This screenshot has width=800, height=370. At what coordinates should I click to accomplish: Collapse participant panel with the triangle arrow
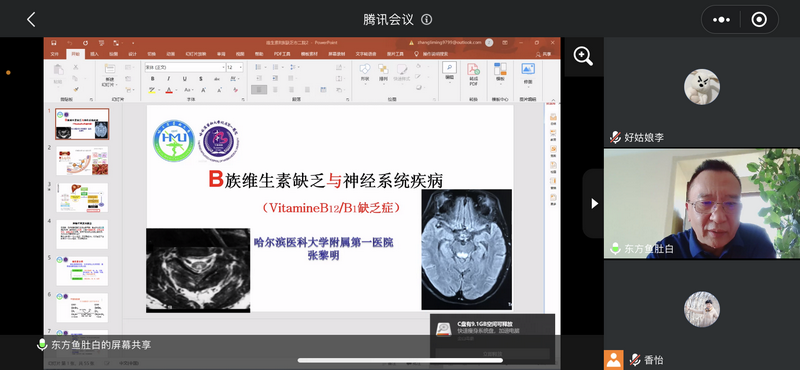tap(594, 204)
